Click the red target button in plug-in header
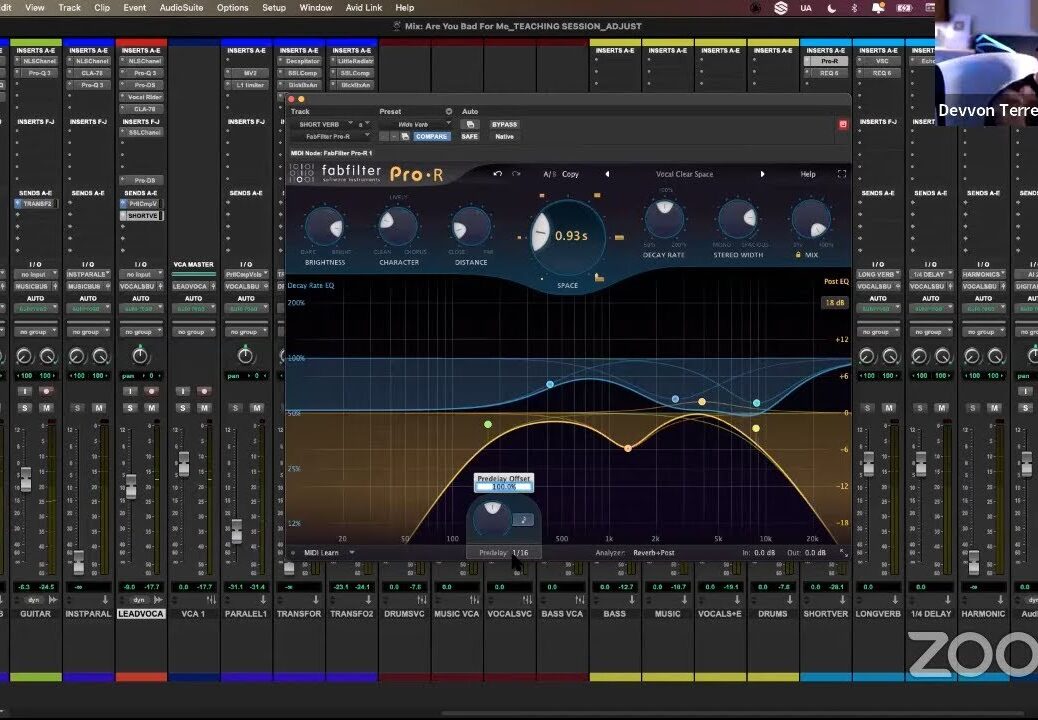The height and width of the screenshot is (720, 1038). coord(843,124)
